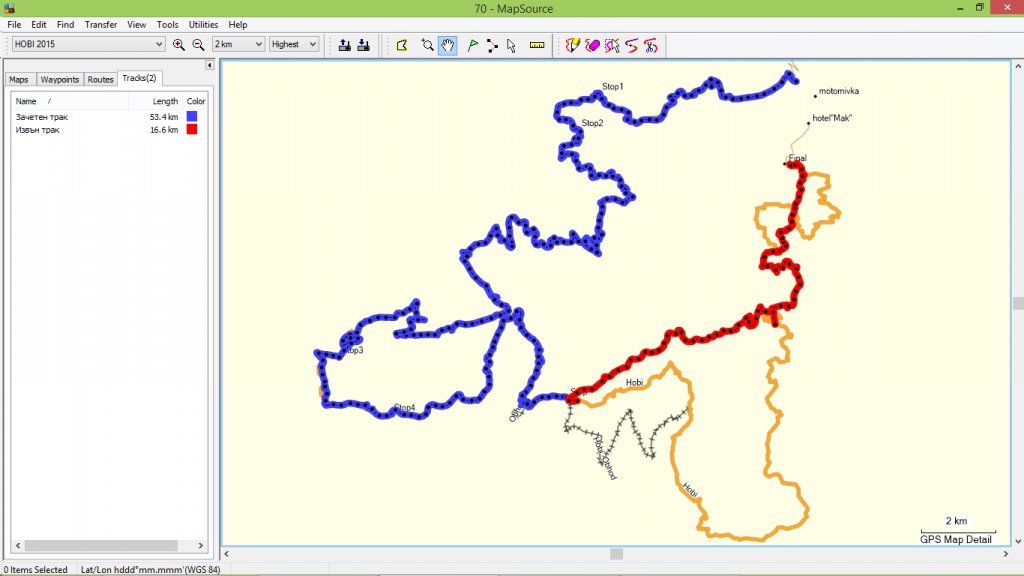Click the 0 Items Selected status text

tap(35, 569)
